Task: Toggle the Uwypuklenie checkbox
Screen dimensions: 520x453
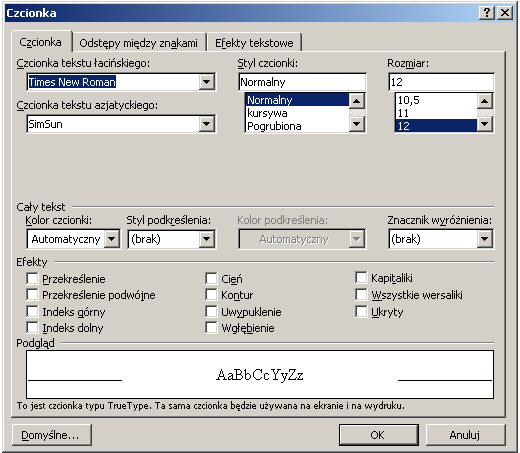Action: click(x=211, y=312)
